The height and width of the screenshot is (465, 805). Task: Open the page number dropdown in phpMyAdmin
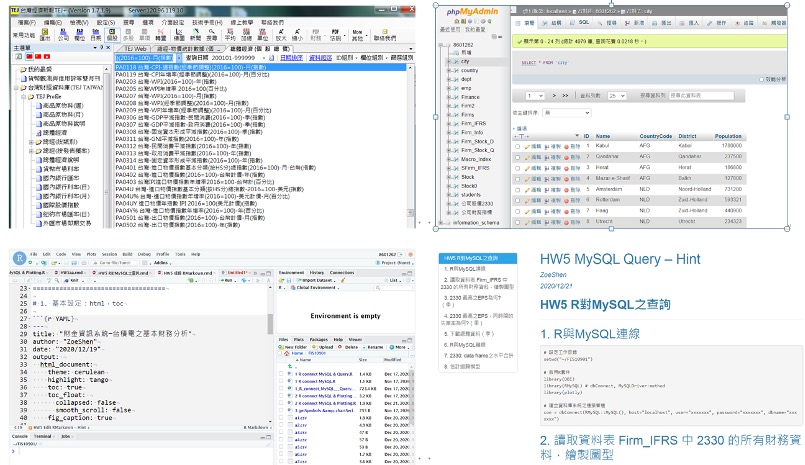coord(534,95)
